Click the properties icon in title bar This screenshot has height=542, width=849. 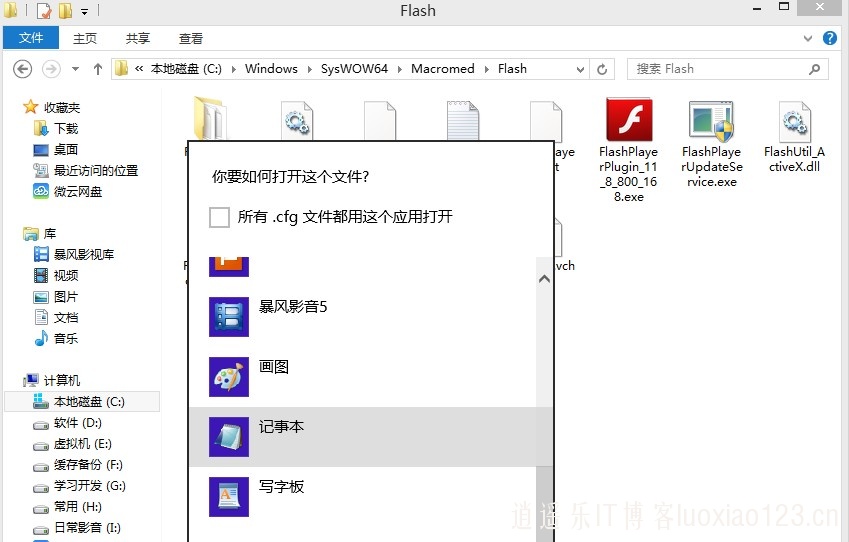(43, 10)
